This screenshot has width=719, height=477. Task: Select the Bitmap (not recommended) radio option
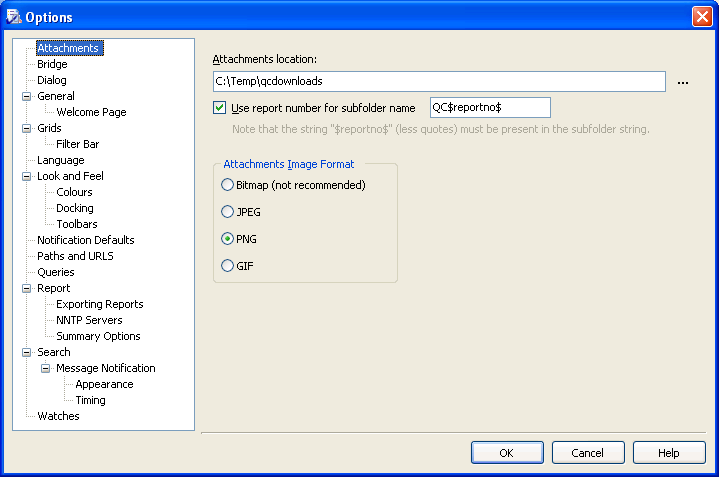(x=227, y=185)
